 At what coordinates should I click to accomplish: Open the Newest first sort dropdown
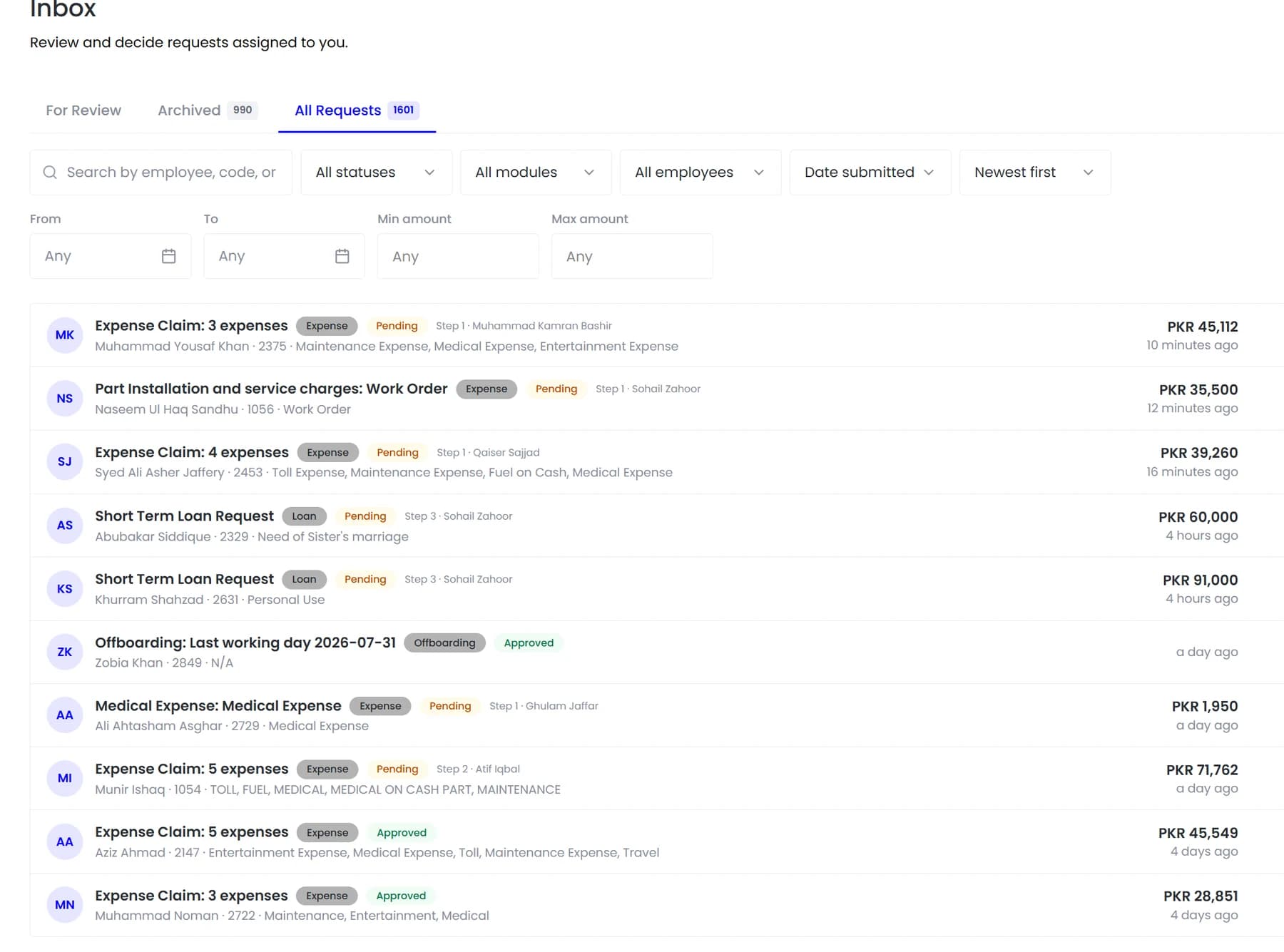click(x=1035, y=173)
